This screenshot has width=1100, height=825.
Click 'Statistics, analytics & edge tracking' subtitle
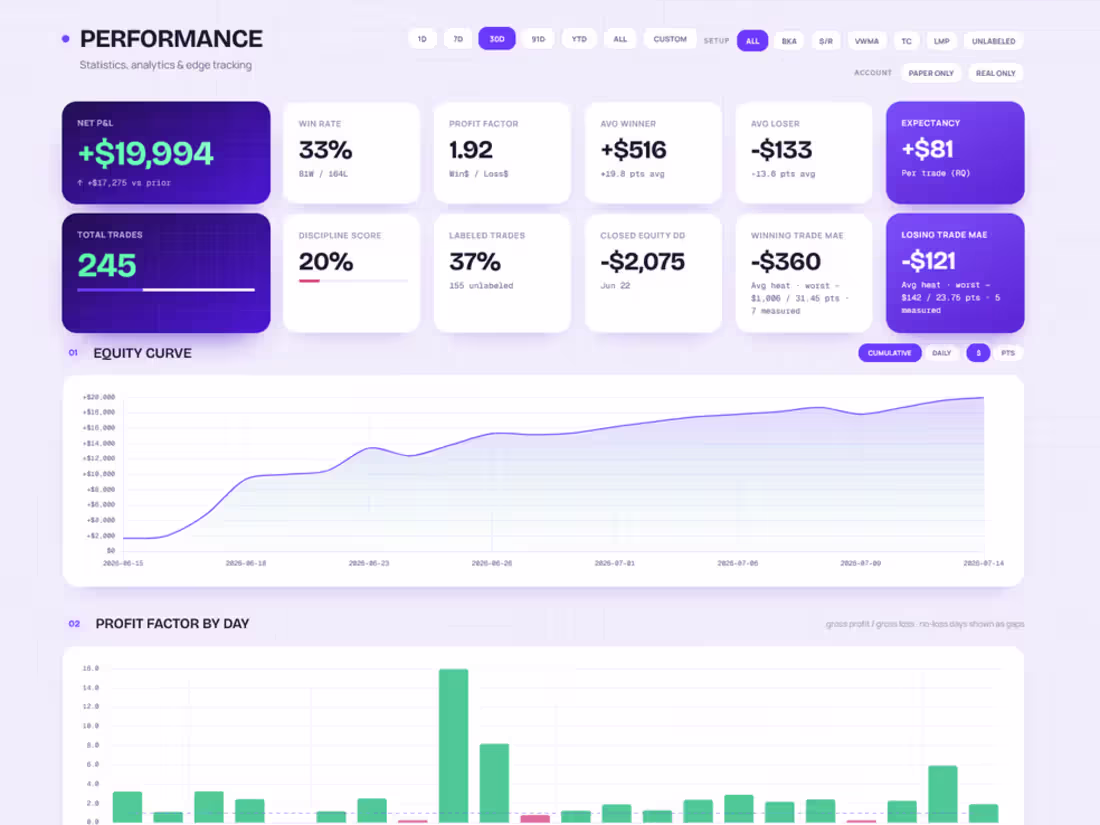click(x=166, y=65)
